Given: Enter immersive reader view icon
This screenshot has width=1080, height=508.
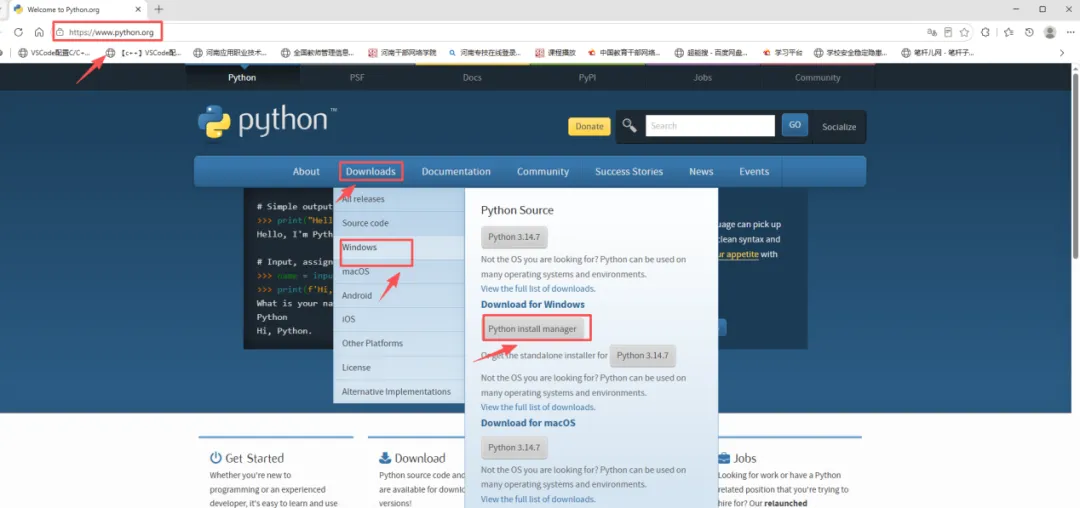Looking at the screenshot, I should (948, 32).
